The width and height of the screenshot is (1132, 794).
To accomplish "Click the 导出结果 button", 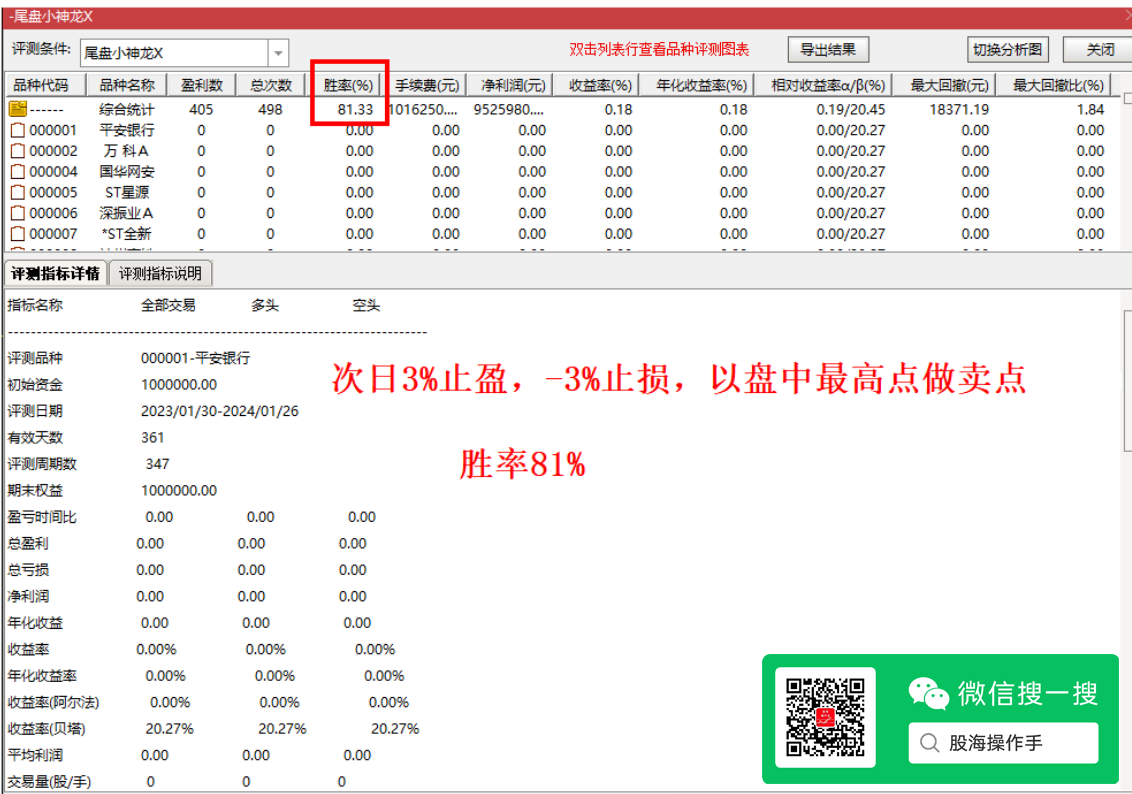I will point(828,50).
